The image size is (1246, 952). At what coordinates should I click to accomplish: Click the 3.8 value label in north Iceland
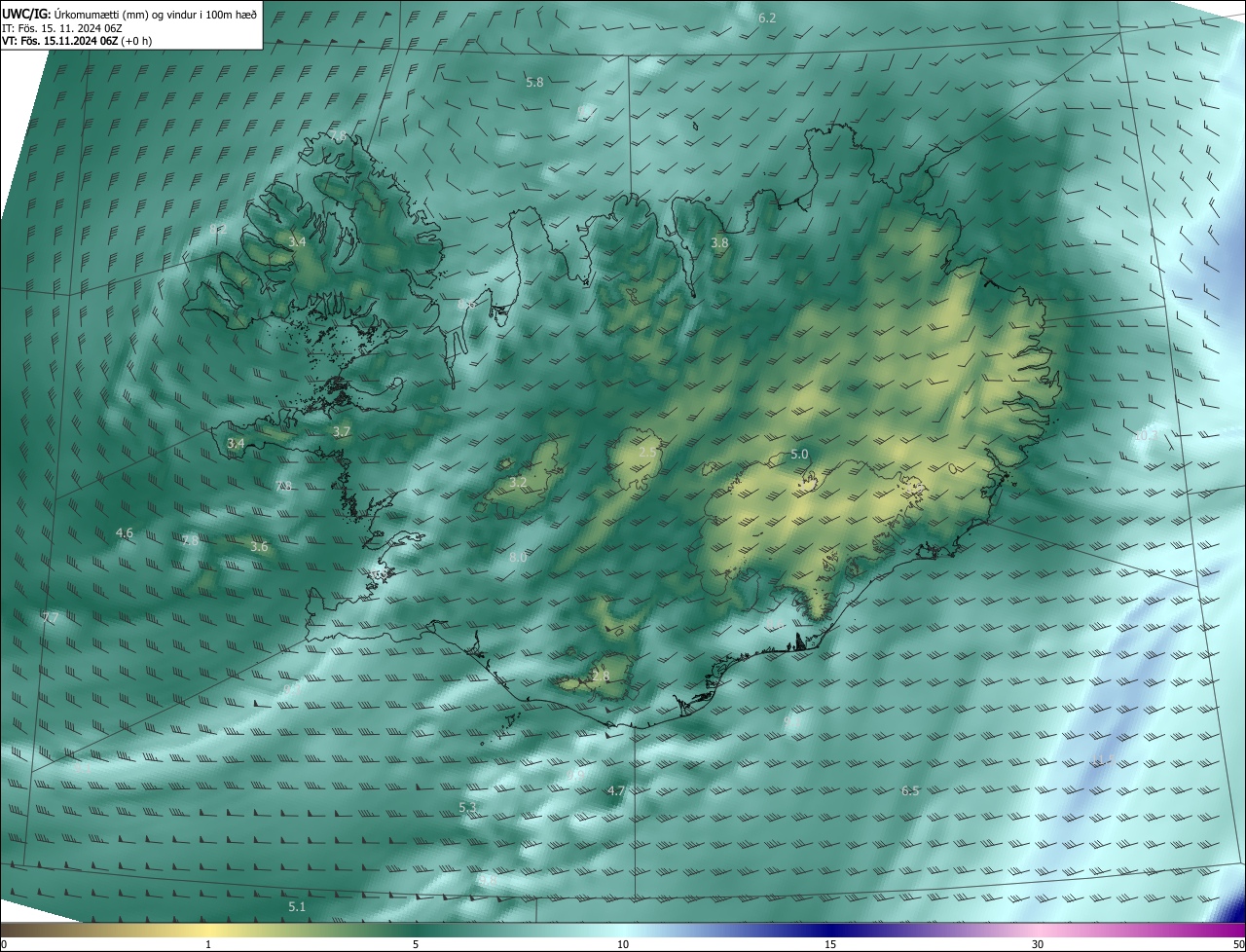tap(719, 242)
